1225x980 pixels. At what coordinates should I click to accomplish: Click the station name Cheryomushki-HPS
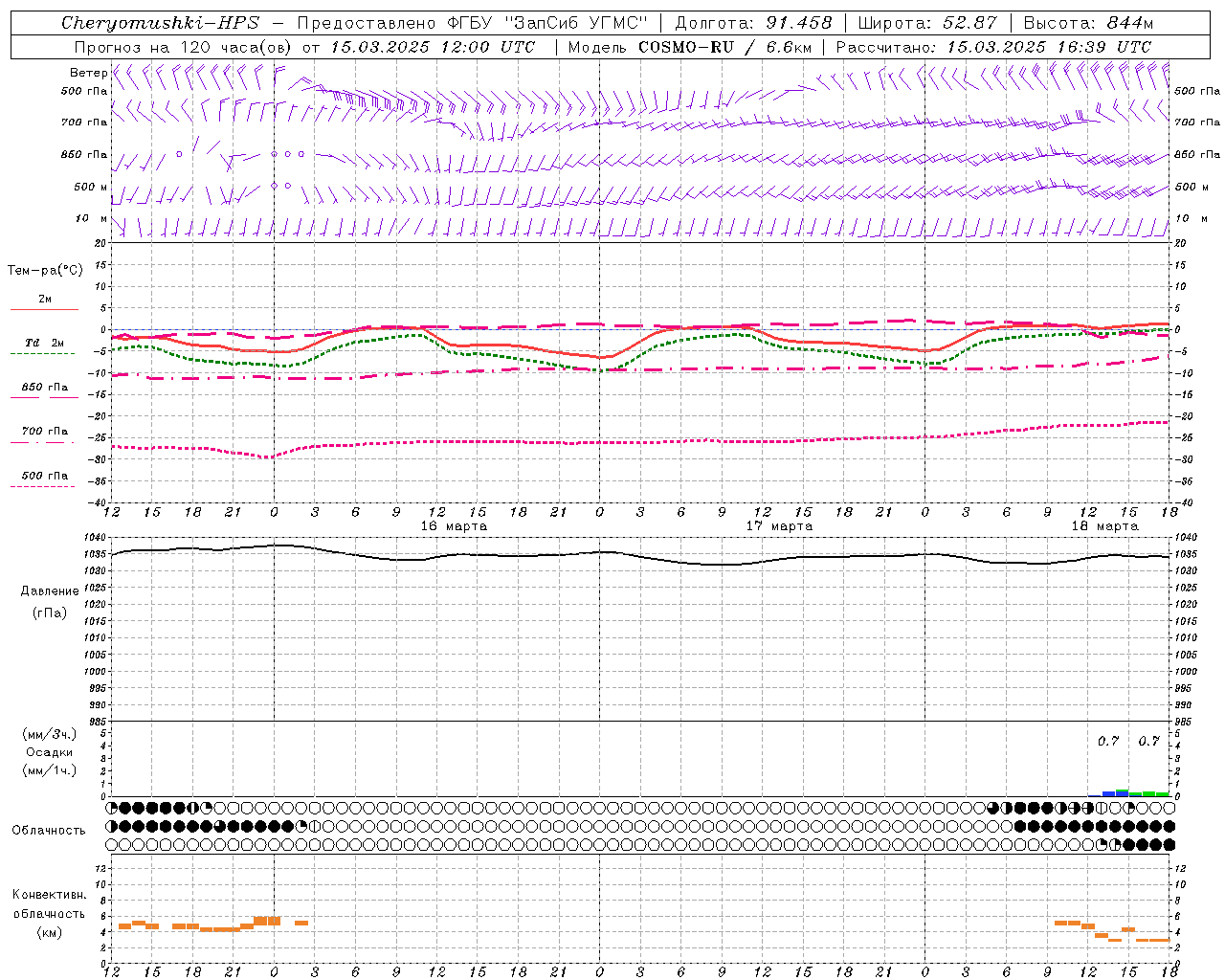160,23
